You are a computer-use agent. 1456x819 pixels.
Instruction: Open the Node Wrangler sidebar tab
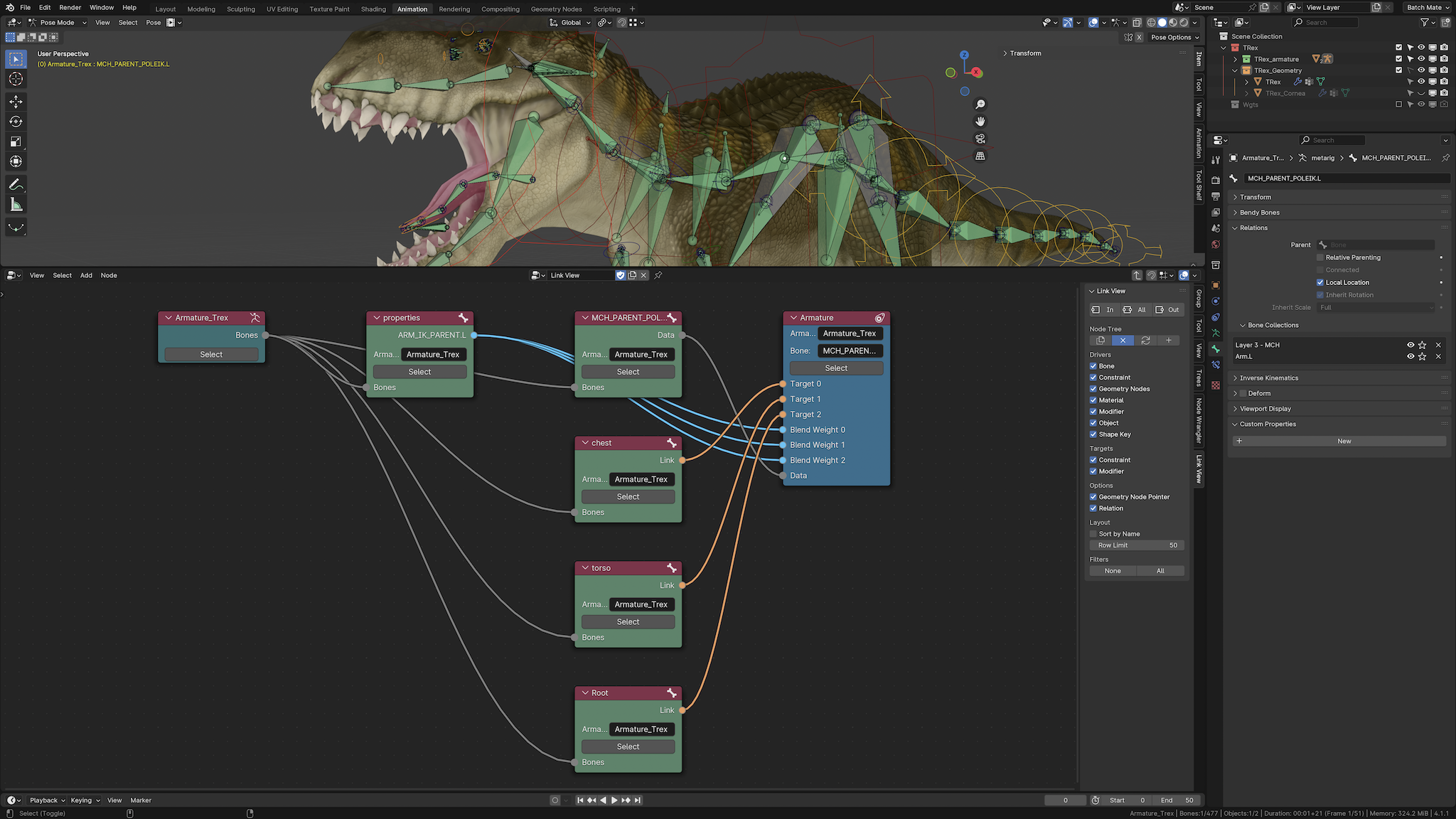(x=1199, y=420)
